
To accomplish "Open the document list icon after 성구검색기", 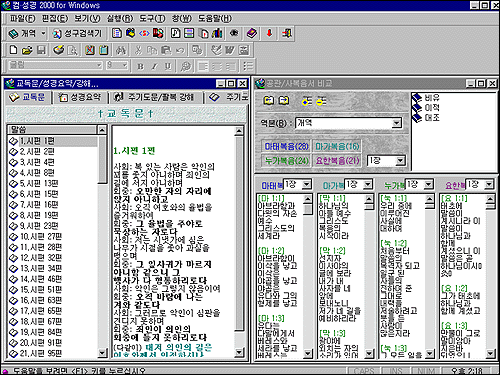I will (117, 33).
